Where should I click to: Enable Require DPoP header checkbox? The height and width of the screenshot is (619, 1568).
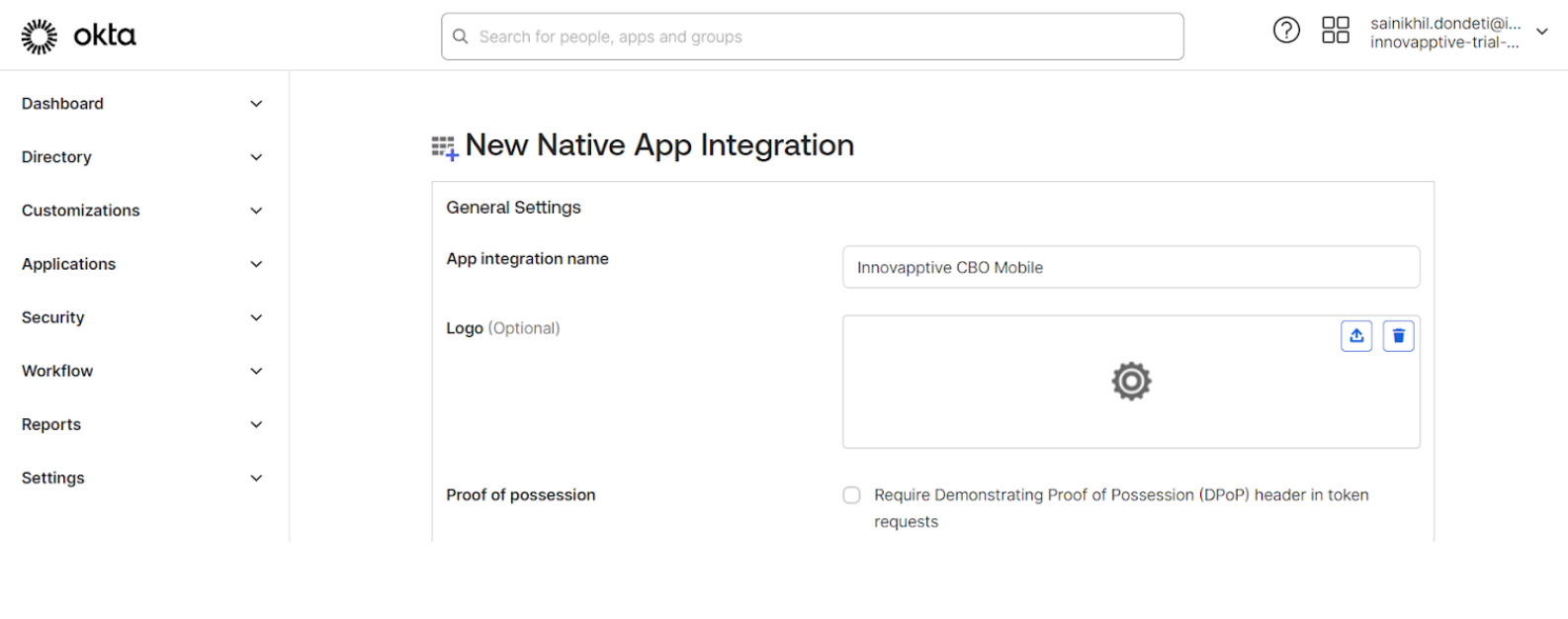(x=851, y=495)
